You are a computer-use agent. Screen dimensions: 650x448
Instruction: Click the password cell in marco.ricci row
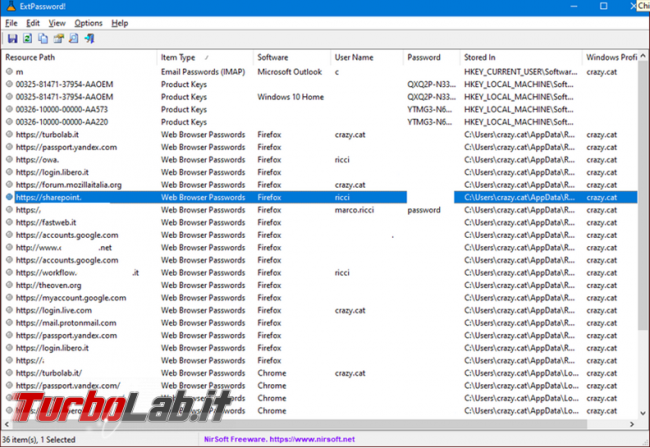424,210
